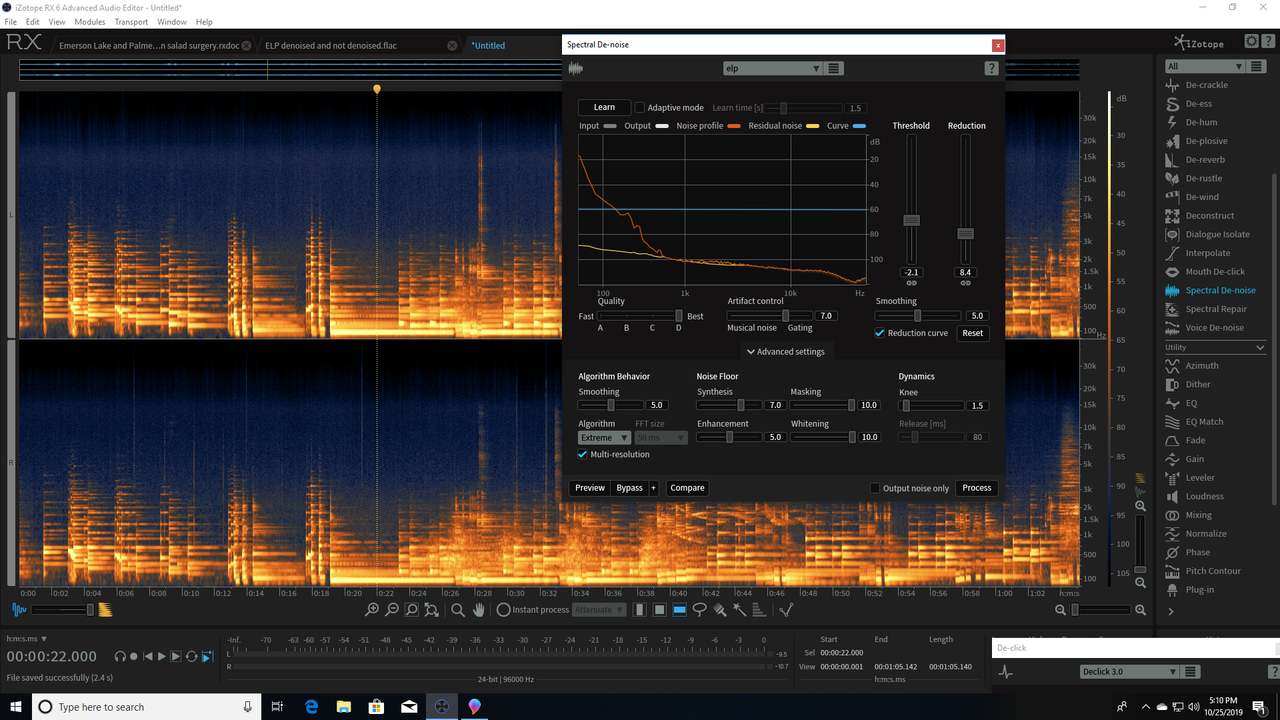The height and width of the screenshot is (720, 1280).
Task: Open the Interpolate module
Action: 1208,253
